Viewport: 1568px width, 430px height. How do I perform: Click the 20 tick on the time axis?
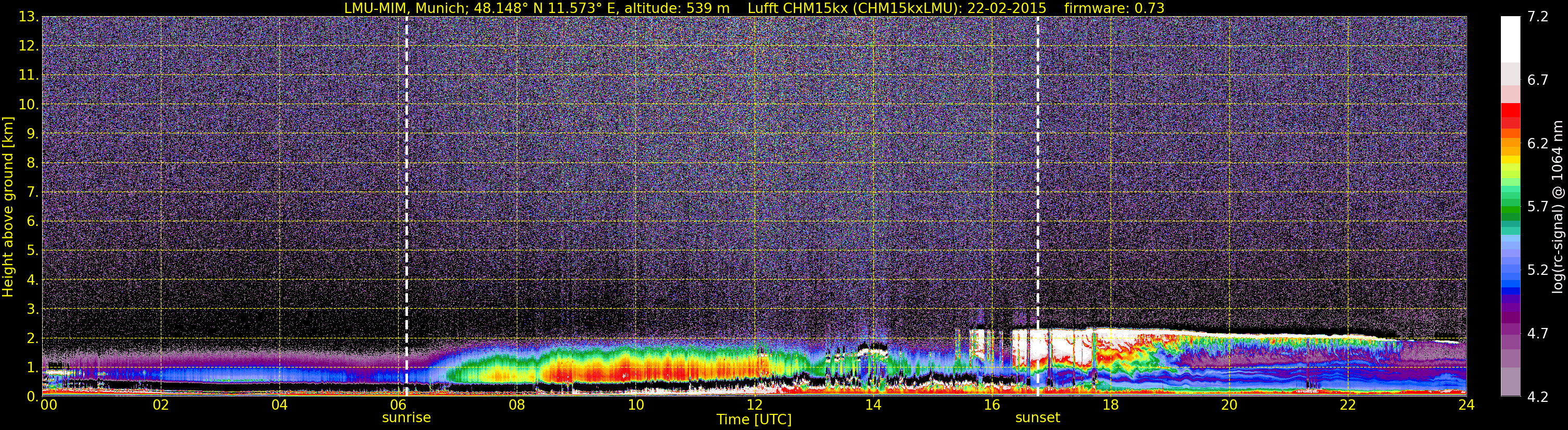coord(1229,405)
